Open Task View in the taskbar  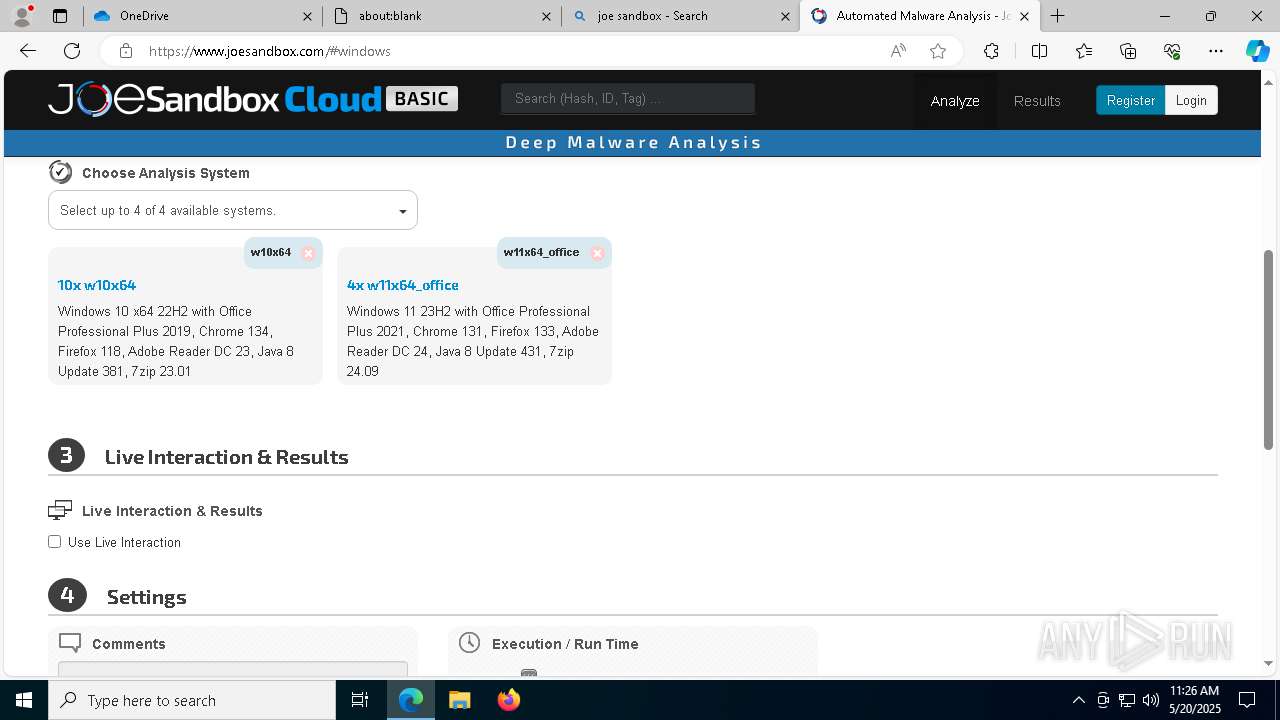pyautogui.click(x=360, y=700)
